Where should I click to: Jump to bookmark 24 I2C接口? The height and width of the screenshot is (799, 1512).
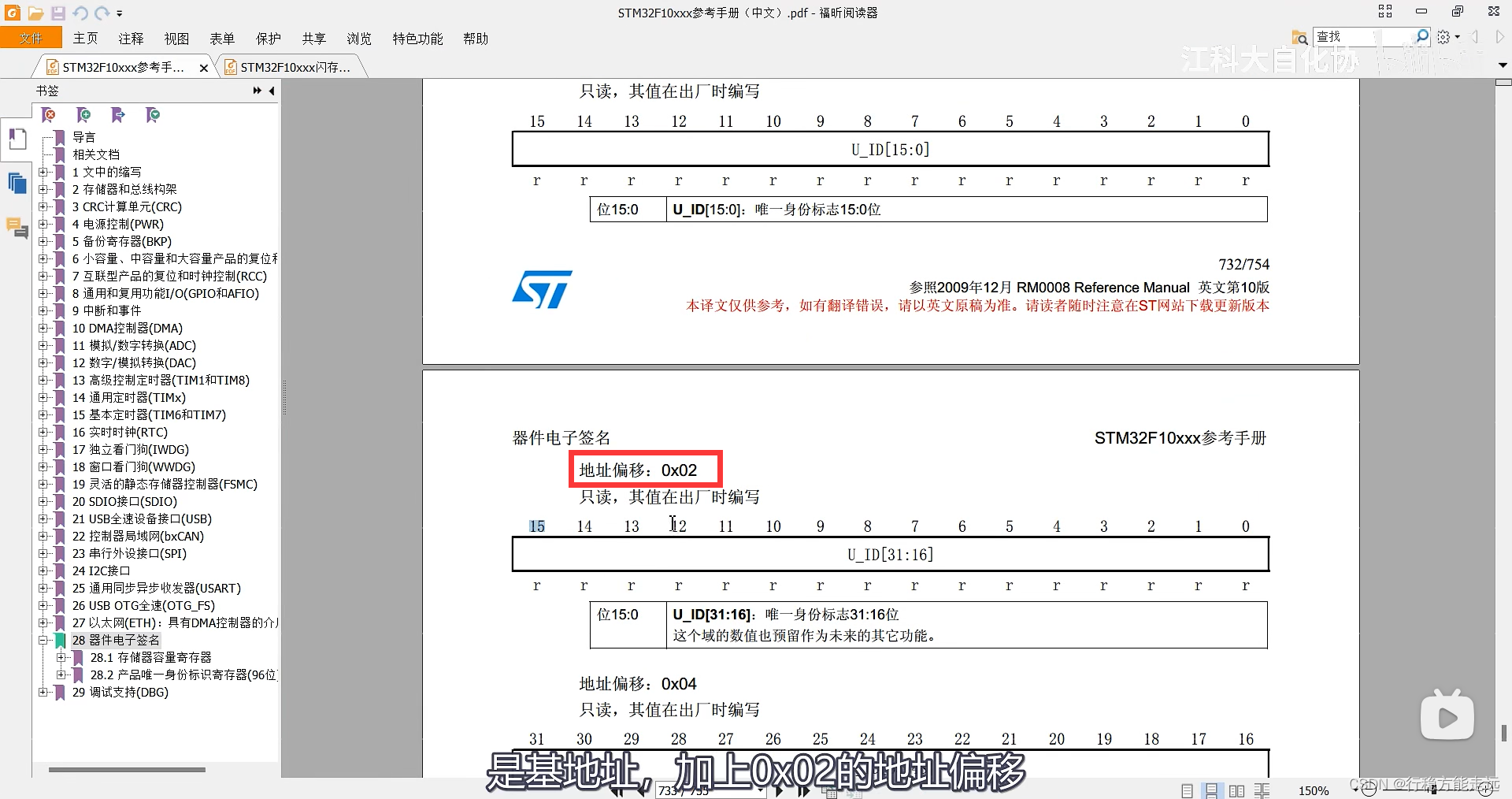point(101,570)
